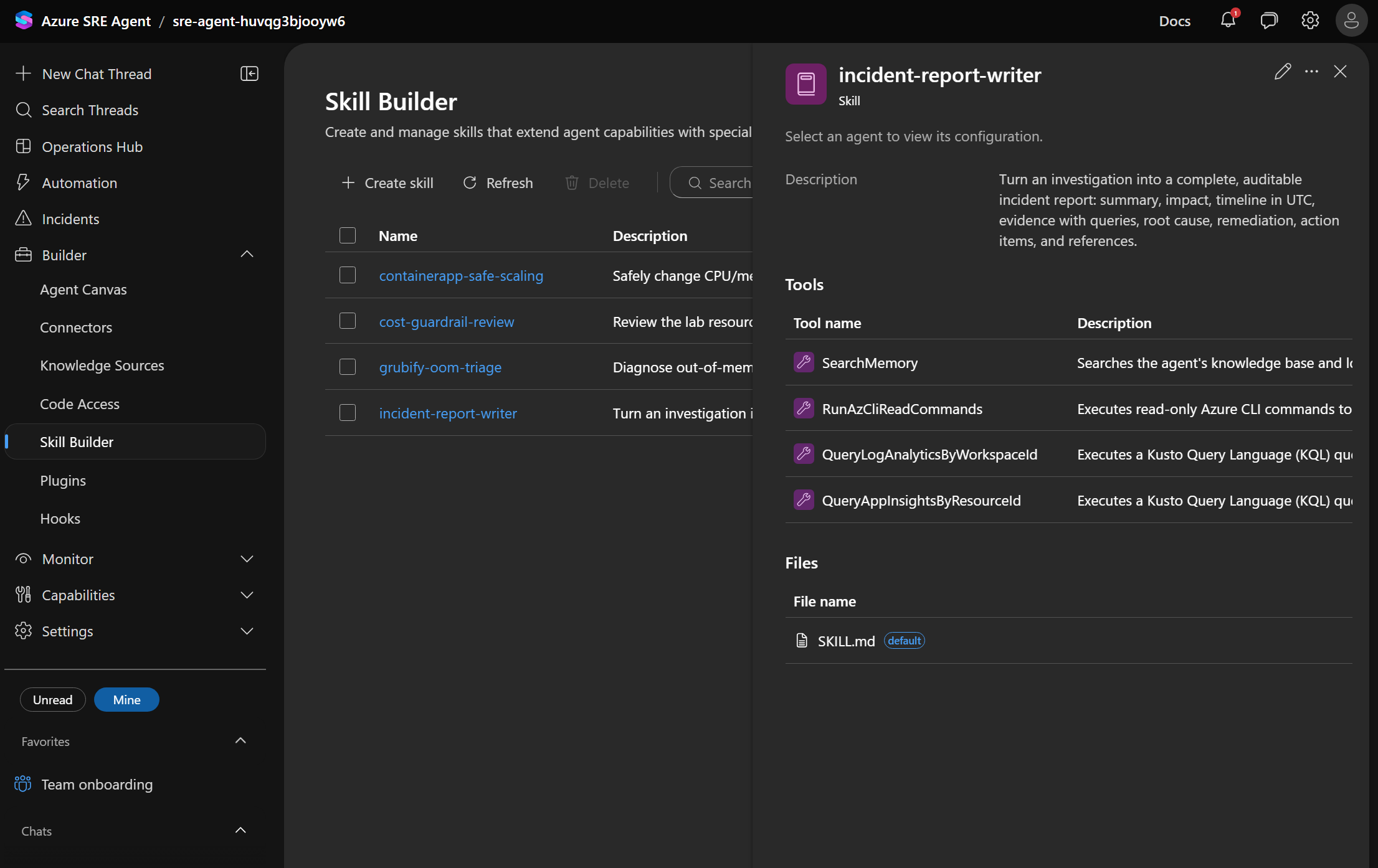Click the sre-agent-huvqg3bjooyw6 breadcrumb
This screenshot has height=868, width=1378.
[x=259, y=21]
